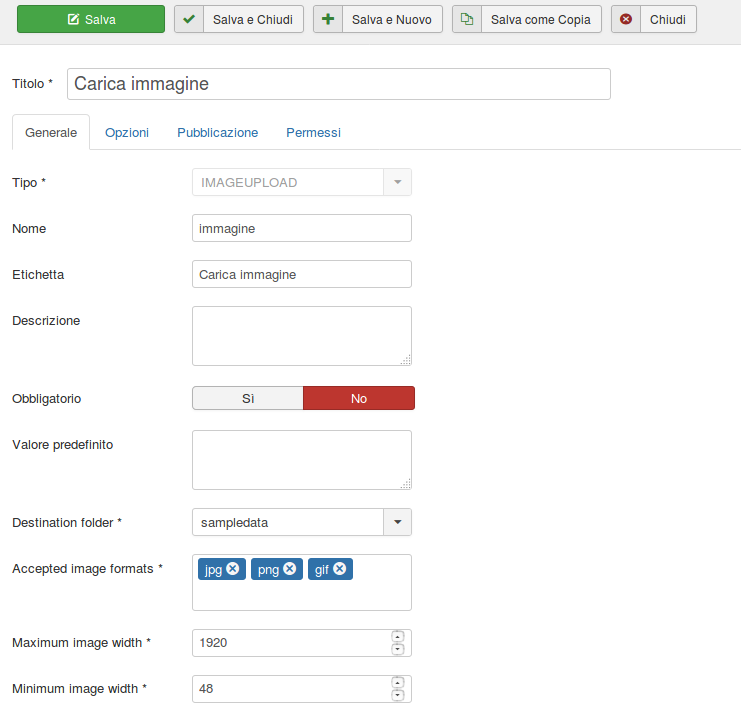Click the plus icon of Salva e Nuovo

(x=328, y=19)
